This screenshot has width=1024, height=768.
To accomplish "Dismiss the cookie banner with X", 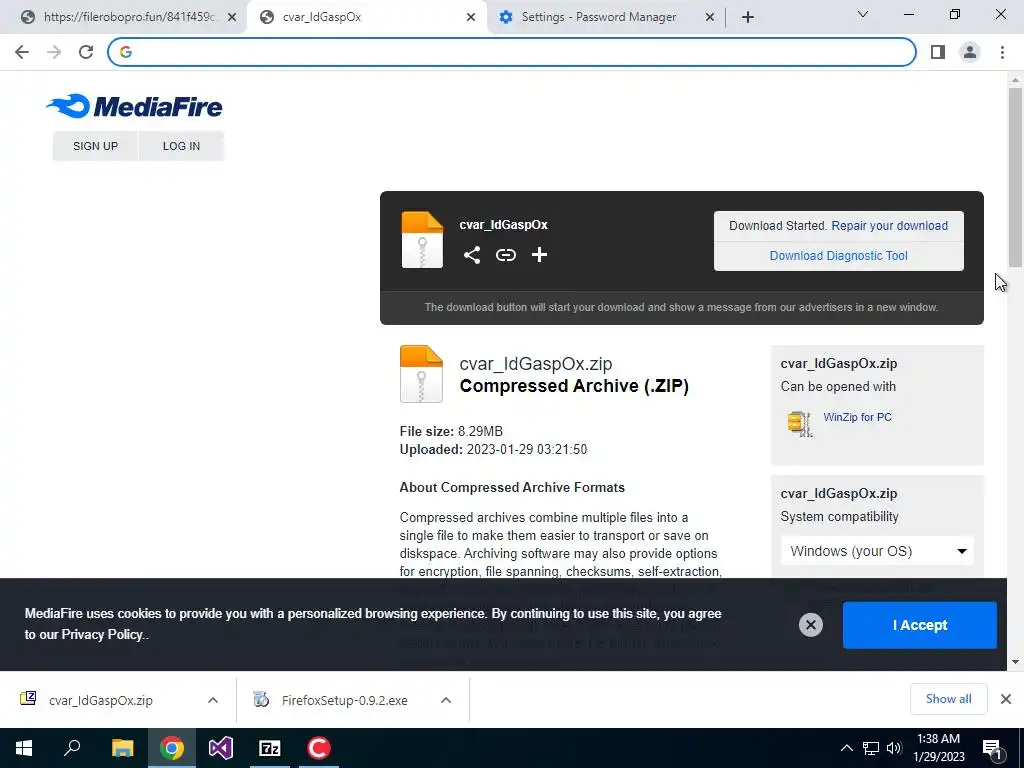I will (x=810, y=625).
